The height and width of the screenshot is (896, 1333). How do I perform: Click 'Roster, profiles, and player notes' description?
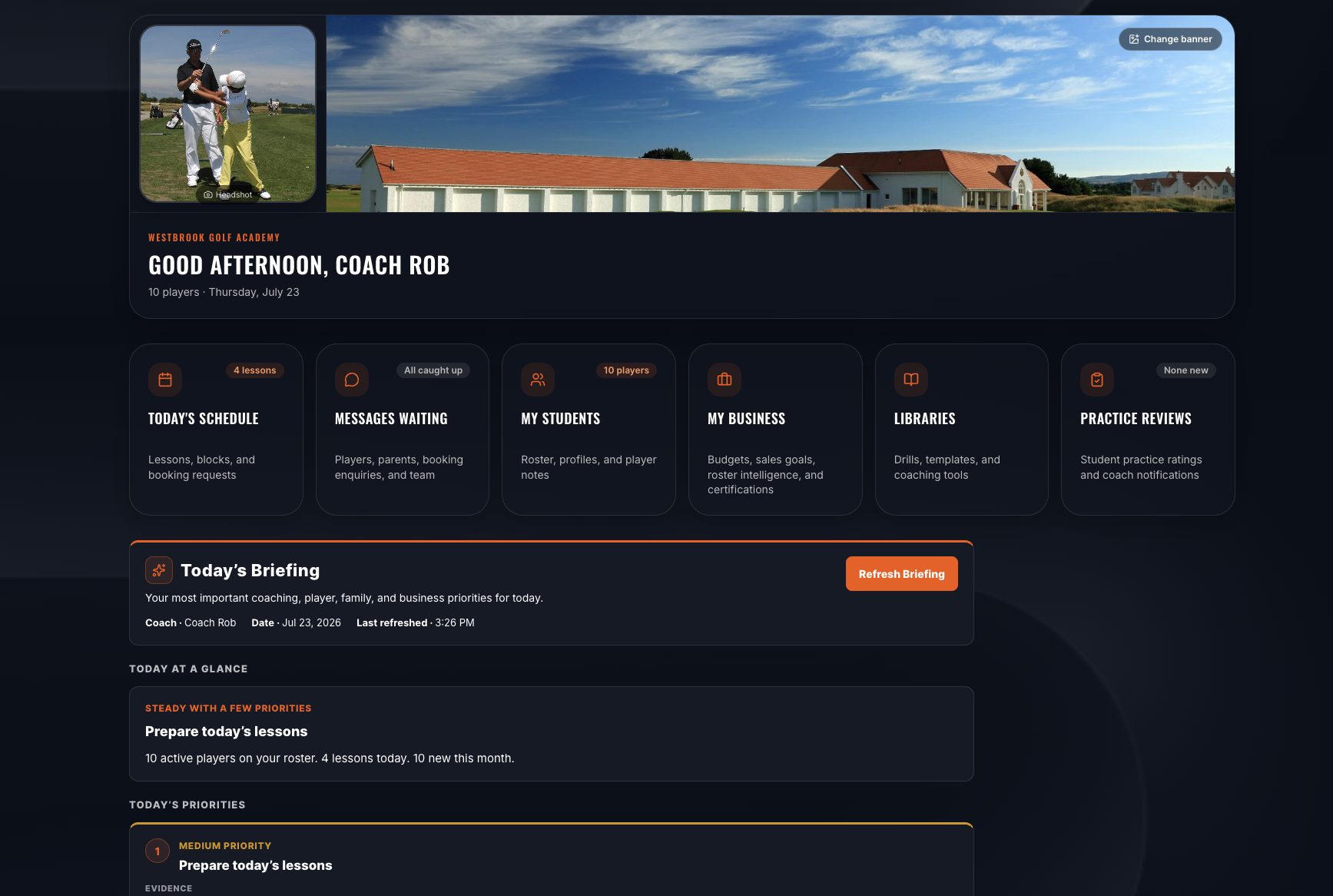pos(589,467)
